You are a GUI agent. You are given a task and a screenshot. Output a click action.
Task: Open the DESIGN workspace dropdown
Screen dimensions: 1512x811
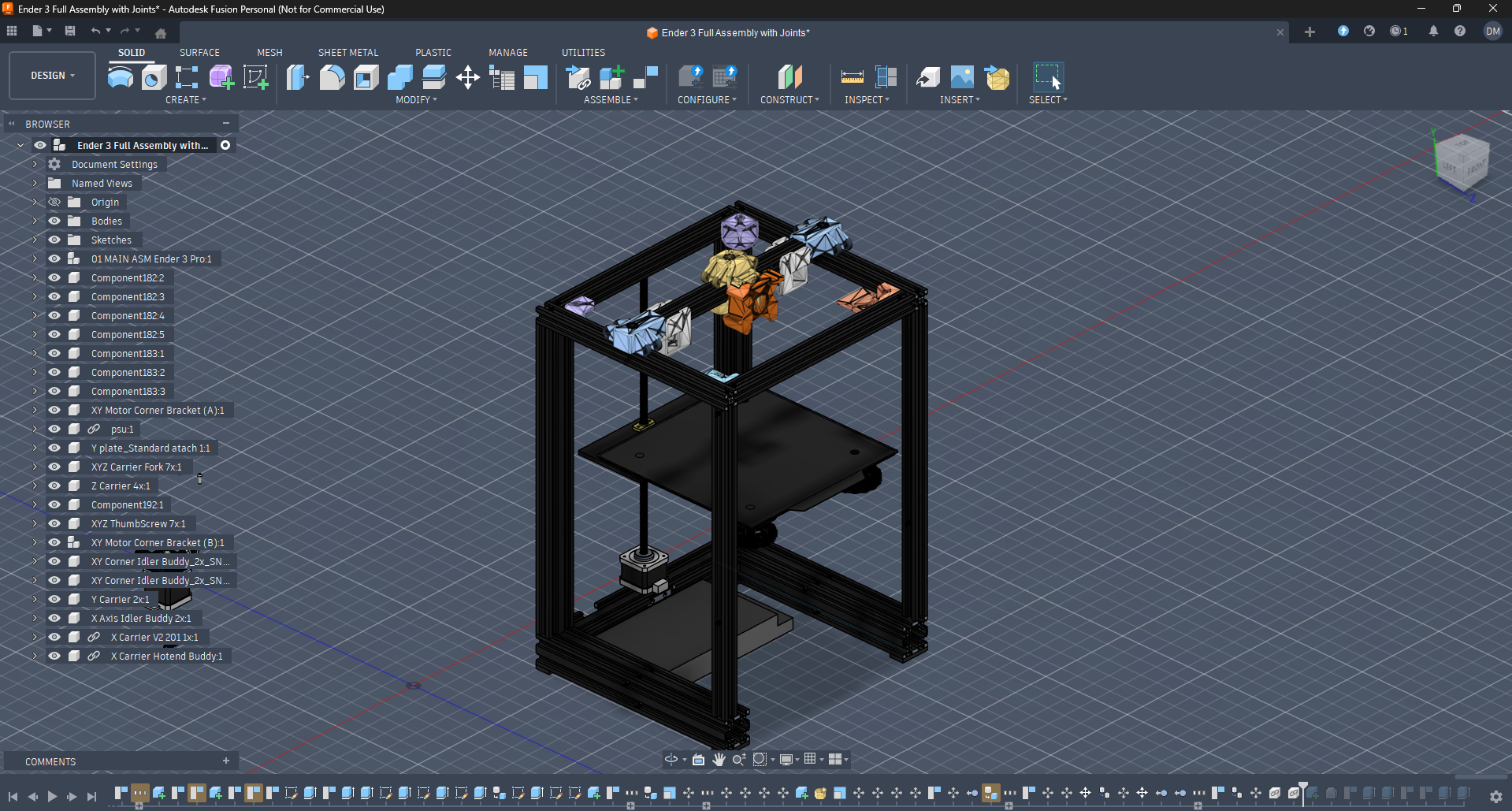click(53, 76)
